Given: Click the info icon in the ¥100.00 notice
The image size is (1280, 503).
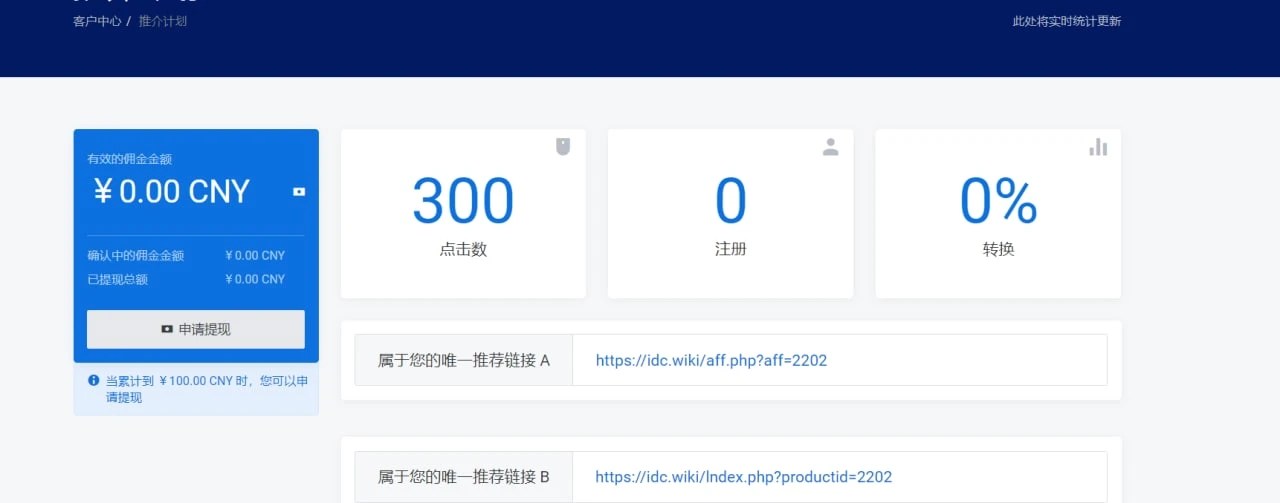Looking at the screenshot, I should click(x=94, y=380).
